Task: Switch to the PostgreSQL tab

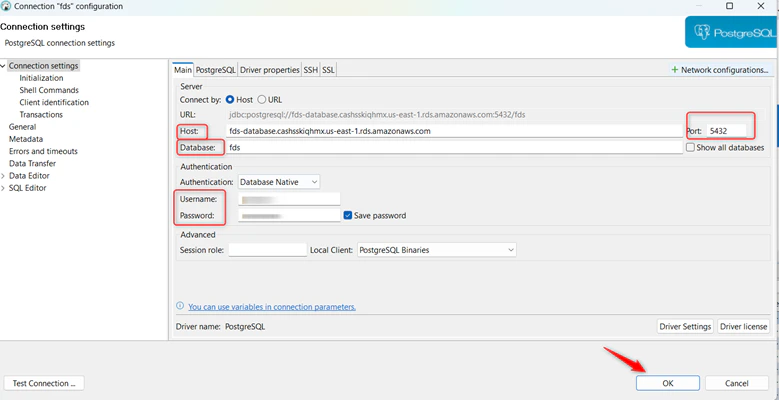Action: click(x=216, y=70)
